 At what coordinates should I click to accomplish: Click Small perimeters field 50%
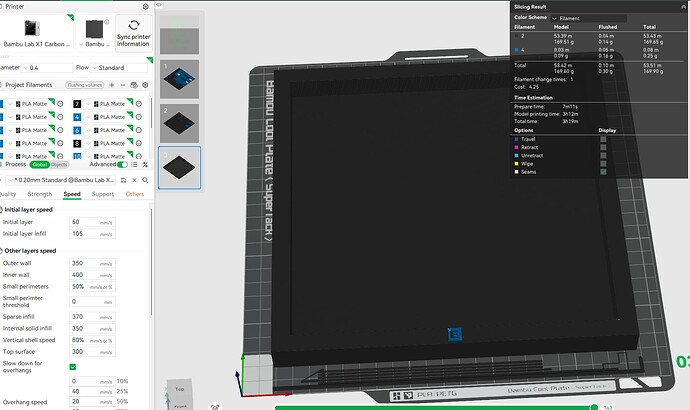pyautogui.click(x=92, y=286)
